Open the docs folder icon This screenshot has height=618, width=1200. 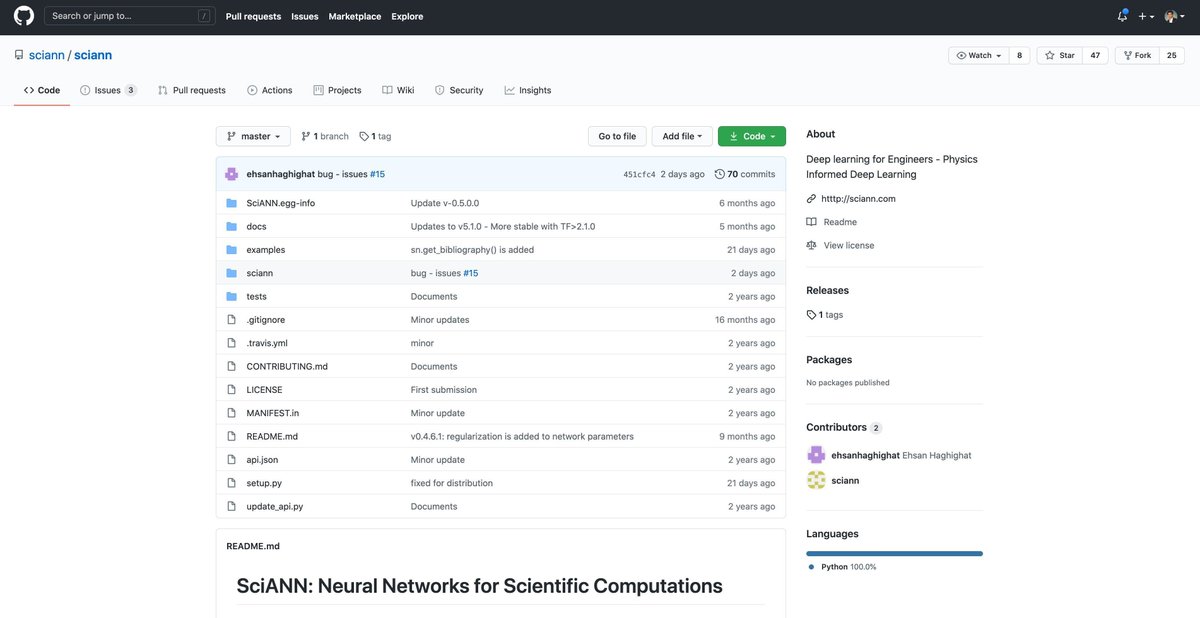coord(231,227)
